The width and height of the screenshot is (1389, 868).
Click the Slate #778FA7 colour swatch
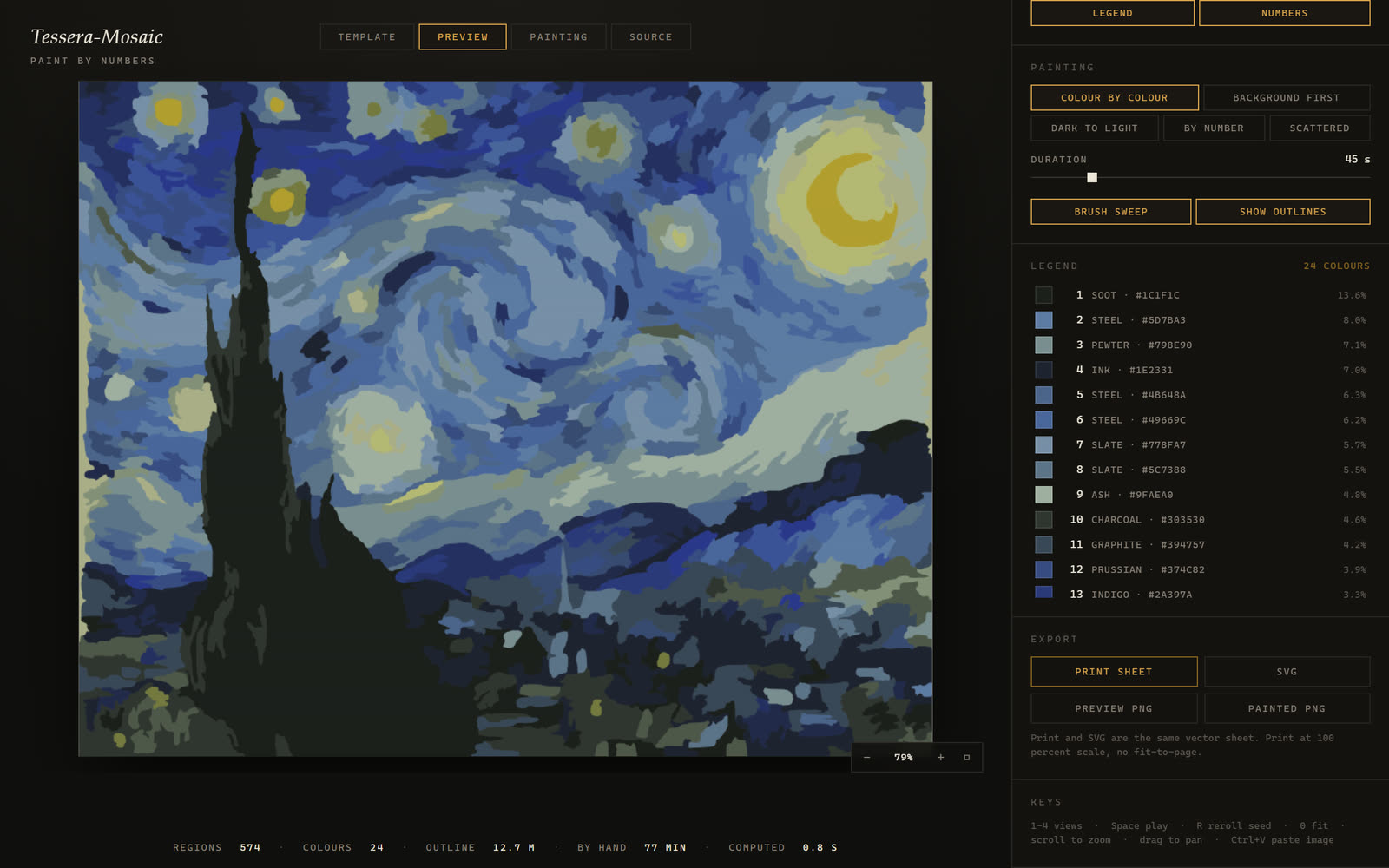pos(1043,445)
